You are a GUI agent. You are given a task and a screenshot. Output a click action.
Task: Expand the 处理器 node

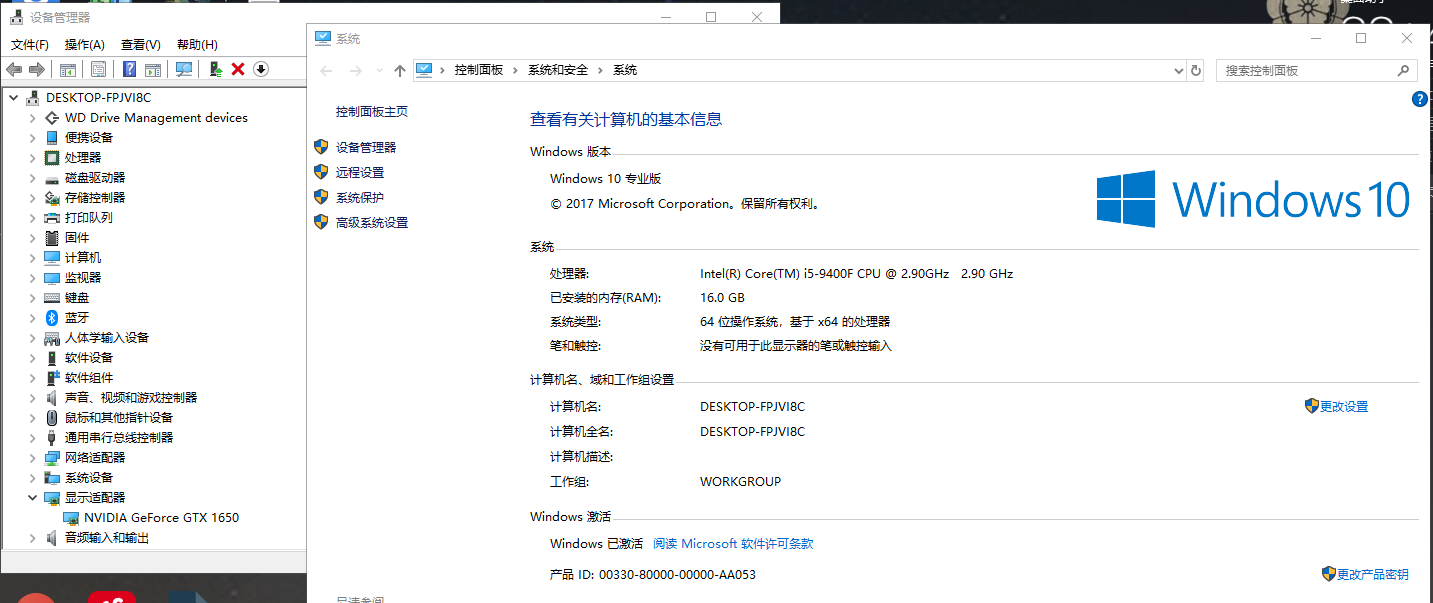[x=33, y=157]
